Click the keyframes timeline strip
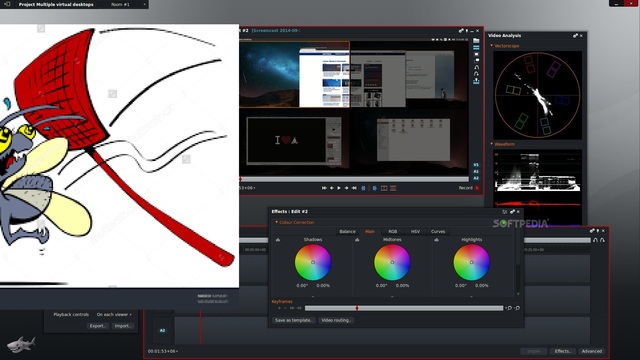This screenshot has height=360, width=640. (404, 308)
